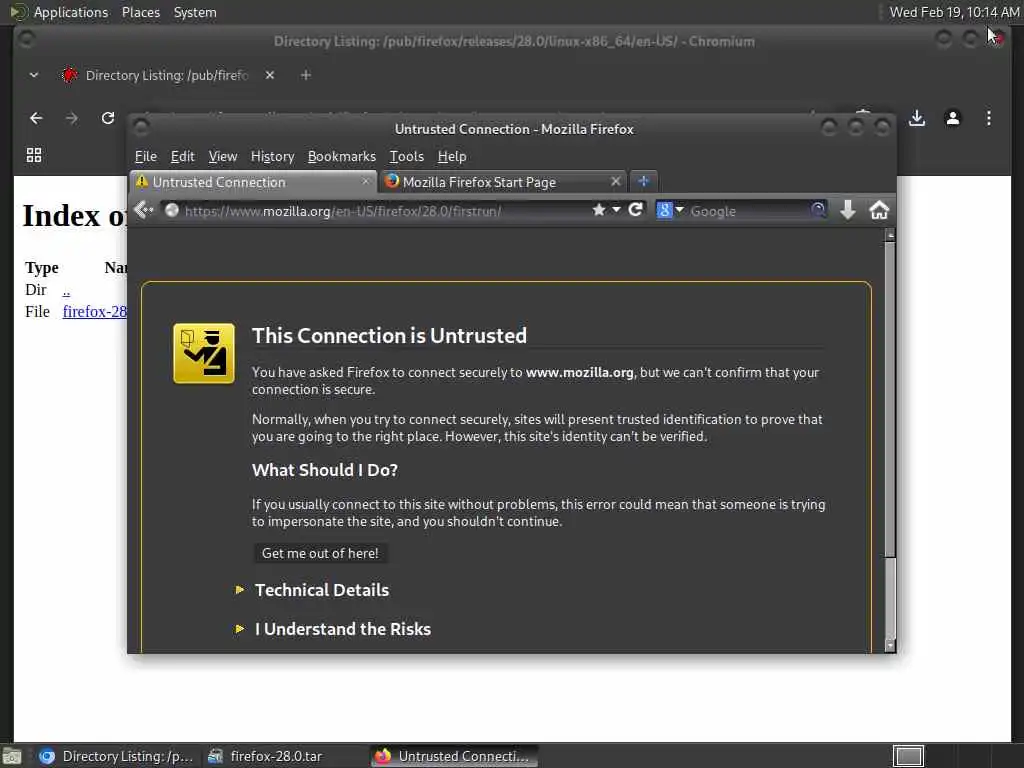The height and width of the screenshot is (768, 1024).
Task: Open Chromium three-dot menu
Action: [x=989, y=118]
